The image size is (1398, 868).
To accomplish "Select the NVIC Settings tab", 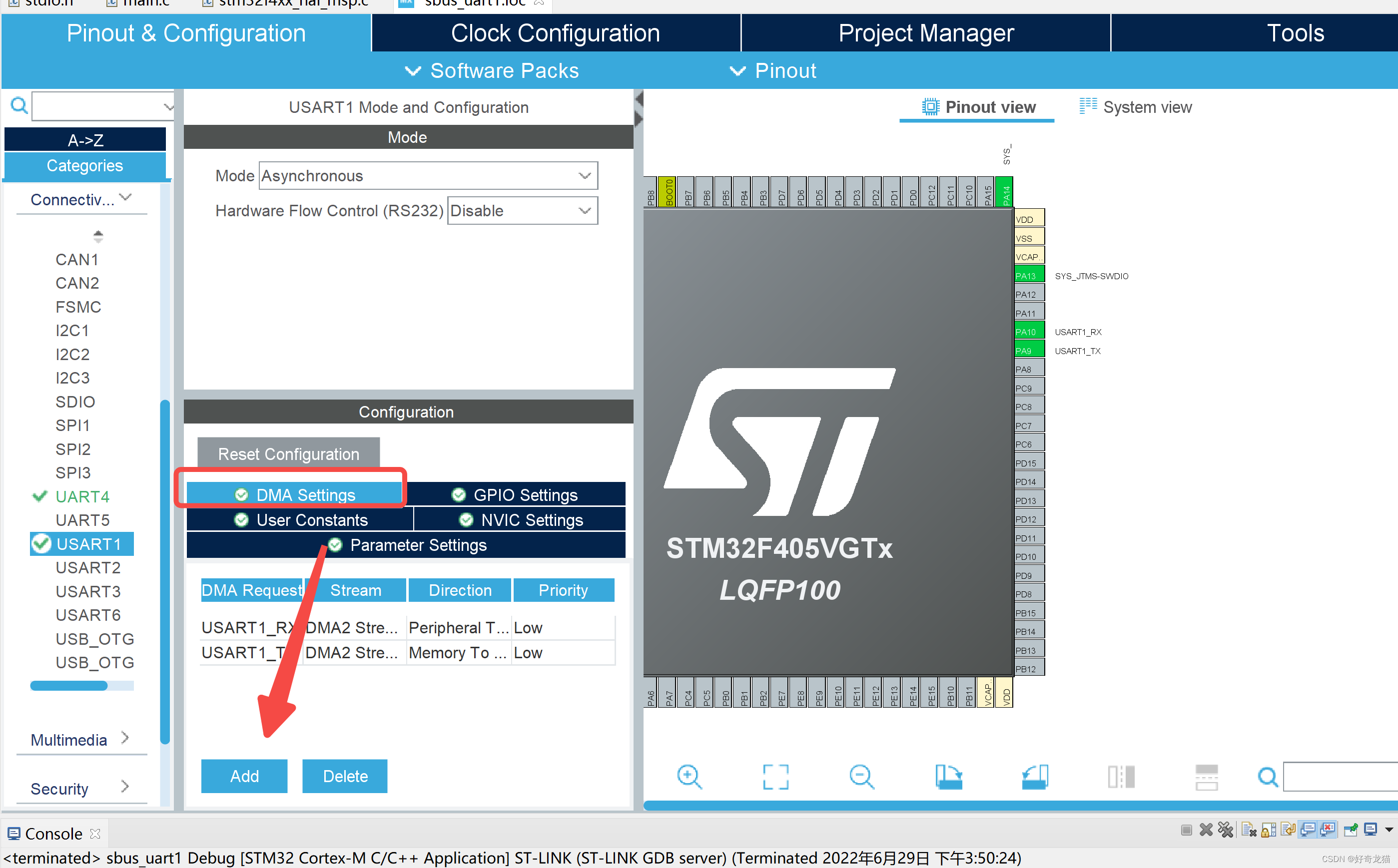I will point(520,519).
